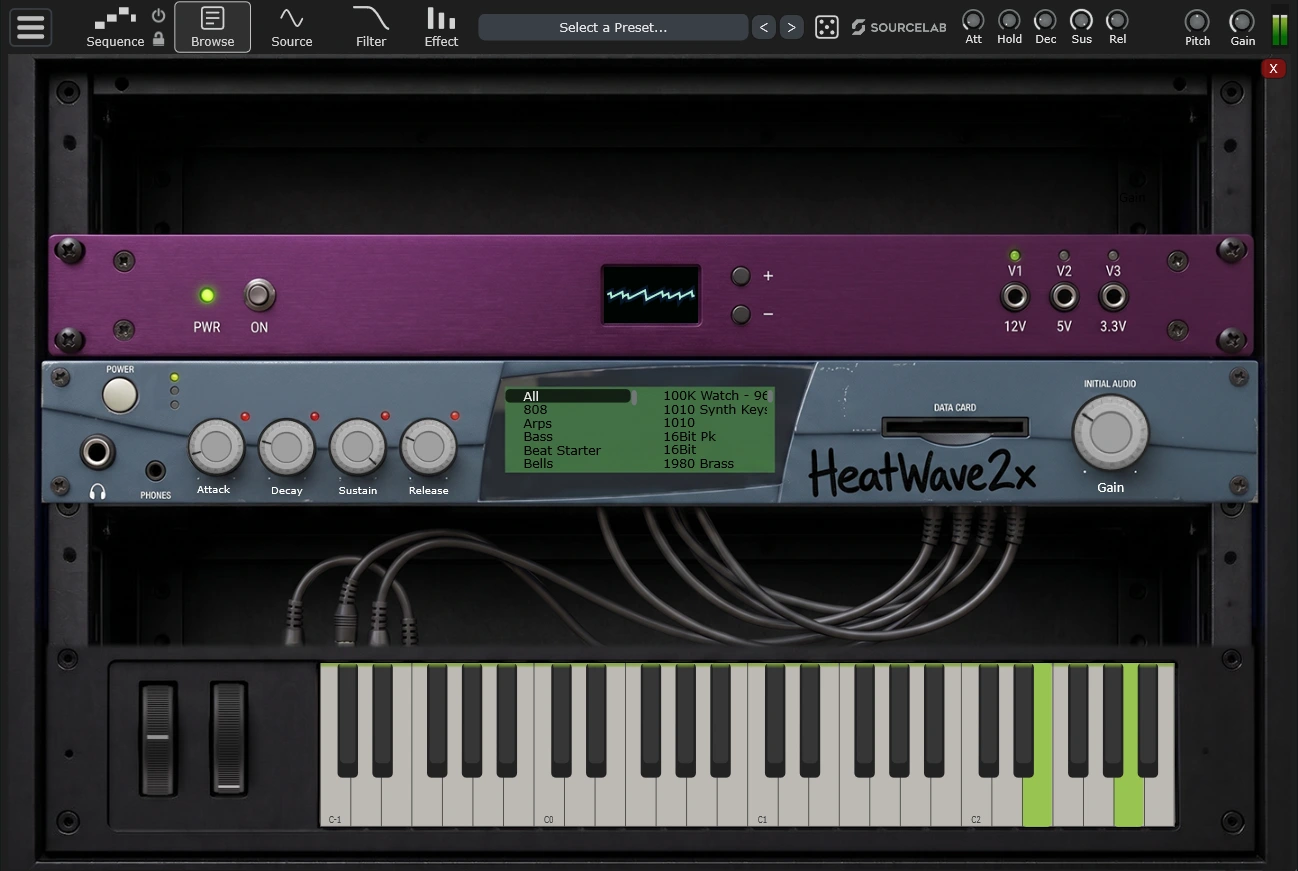Image resolution: width=1298 pixels, height=871 pixels.
Task: Click the Release knob on HeatWave2x
Action: tap(428, 446)
